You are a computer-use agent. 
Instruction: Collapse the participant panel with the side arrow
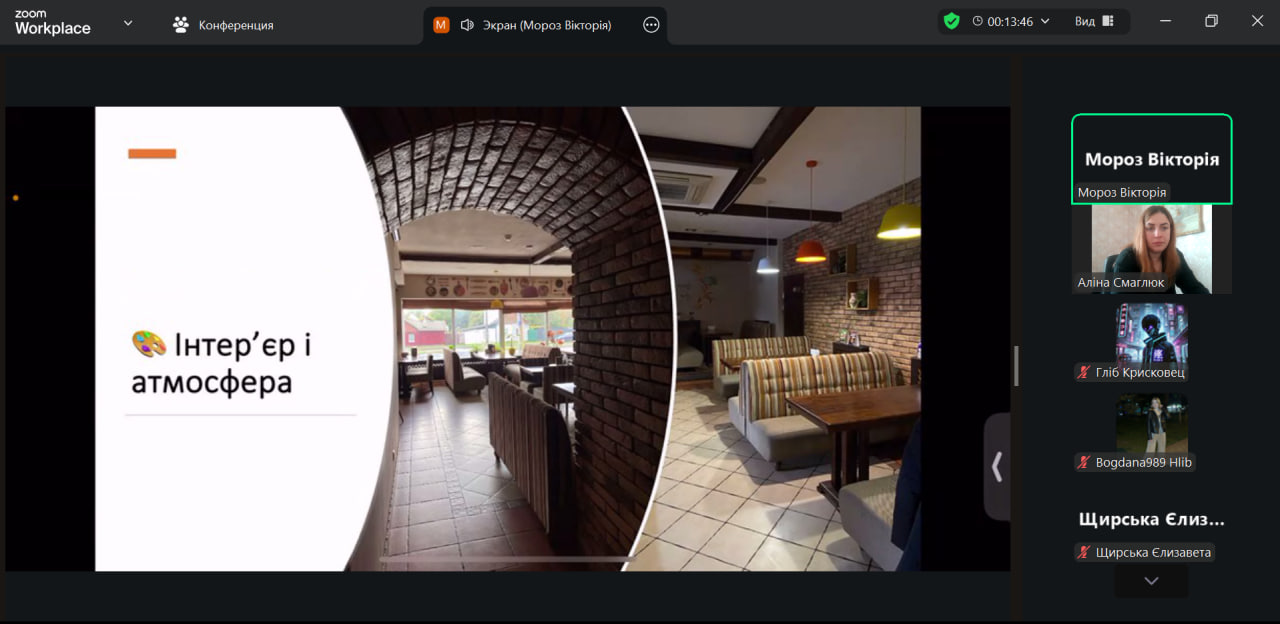[997, 466]
